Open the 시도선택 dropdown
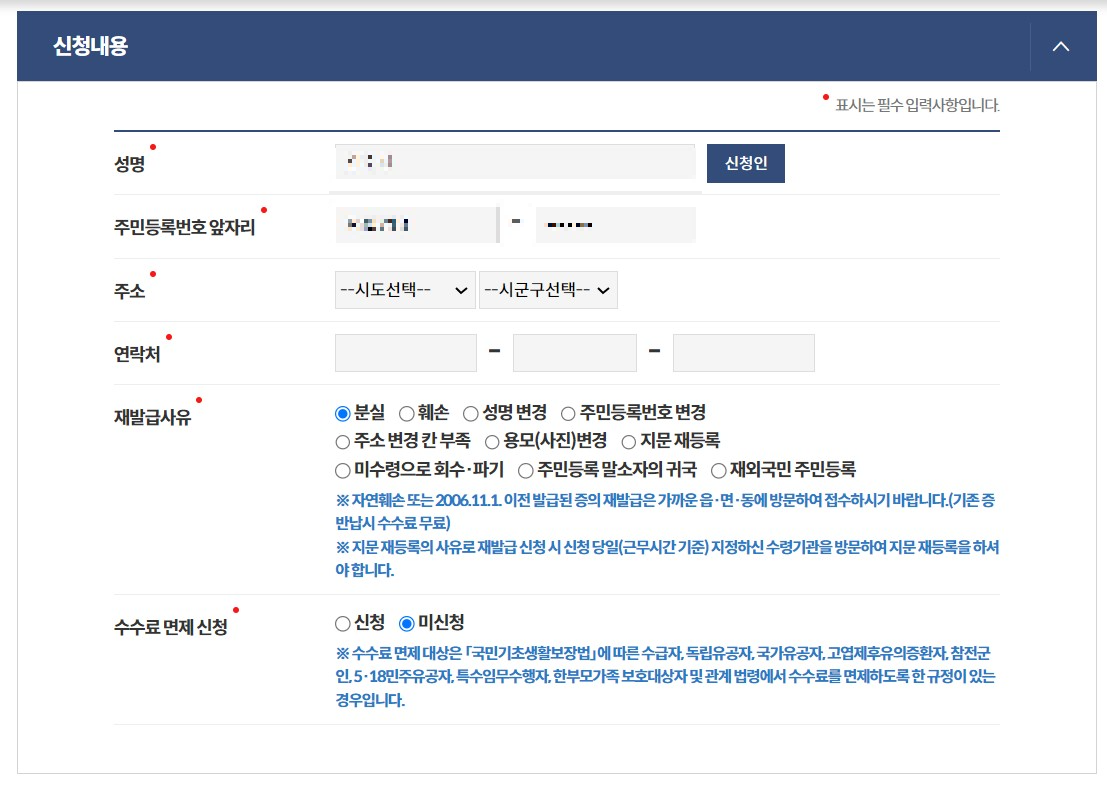This screenshot has height=787, width=1107. pyautogui.click(x=405, y=290)
